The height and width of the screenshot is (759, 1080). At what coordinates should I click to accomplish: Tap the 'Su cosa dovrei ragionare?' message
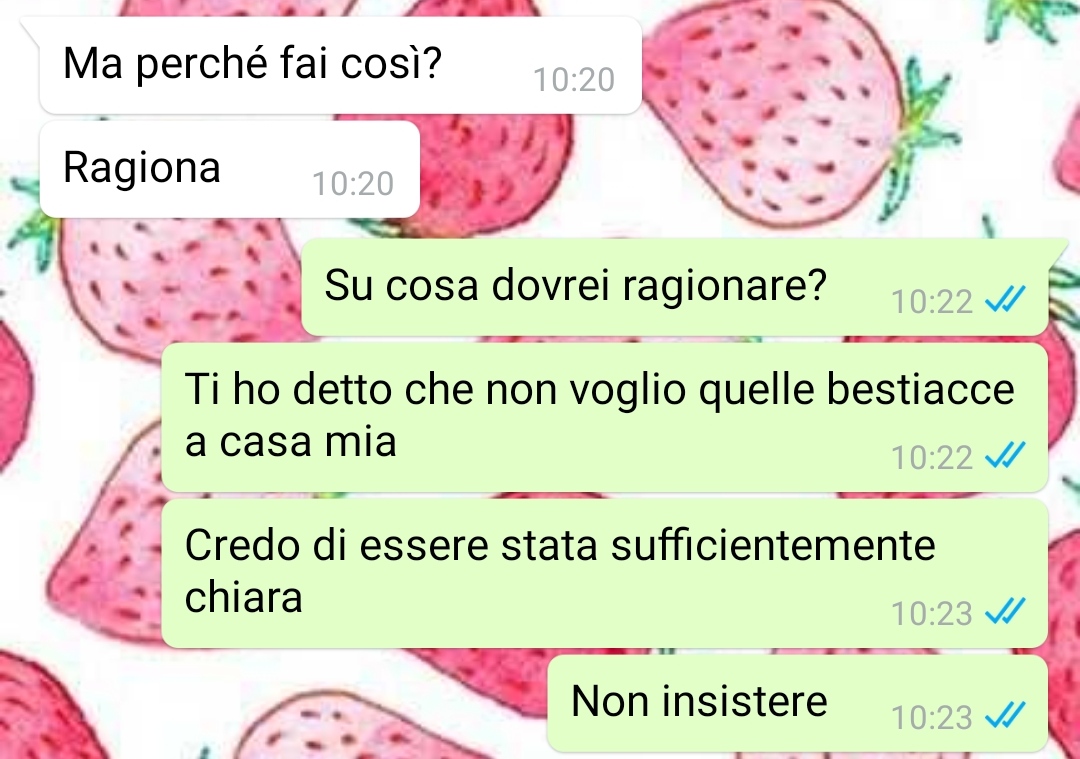[674, 287]
